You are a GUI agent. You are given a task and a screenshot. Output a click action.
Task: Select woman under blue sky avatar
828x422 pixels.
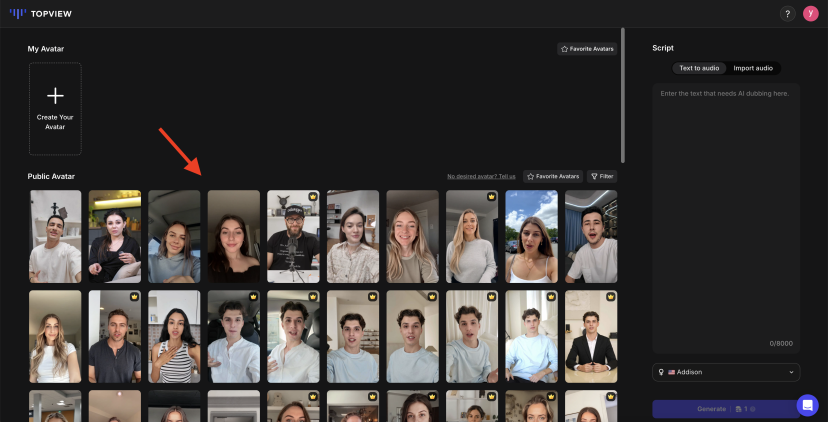click(x=531, y=237)
